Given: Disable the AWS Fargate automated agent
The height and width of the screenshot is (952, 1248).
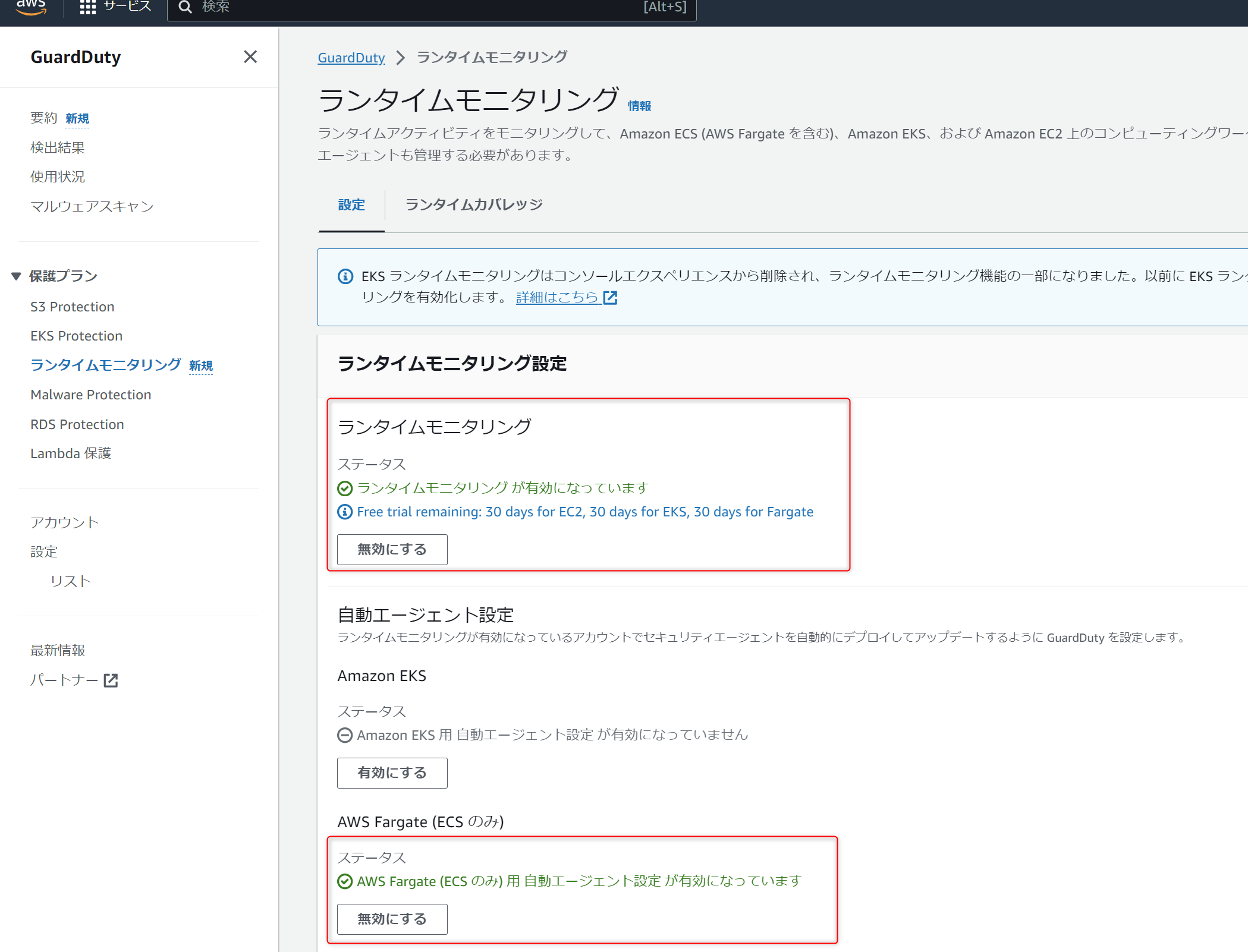Looking at the screenshot, I should coord(392,919).
